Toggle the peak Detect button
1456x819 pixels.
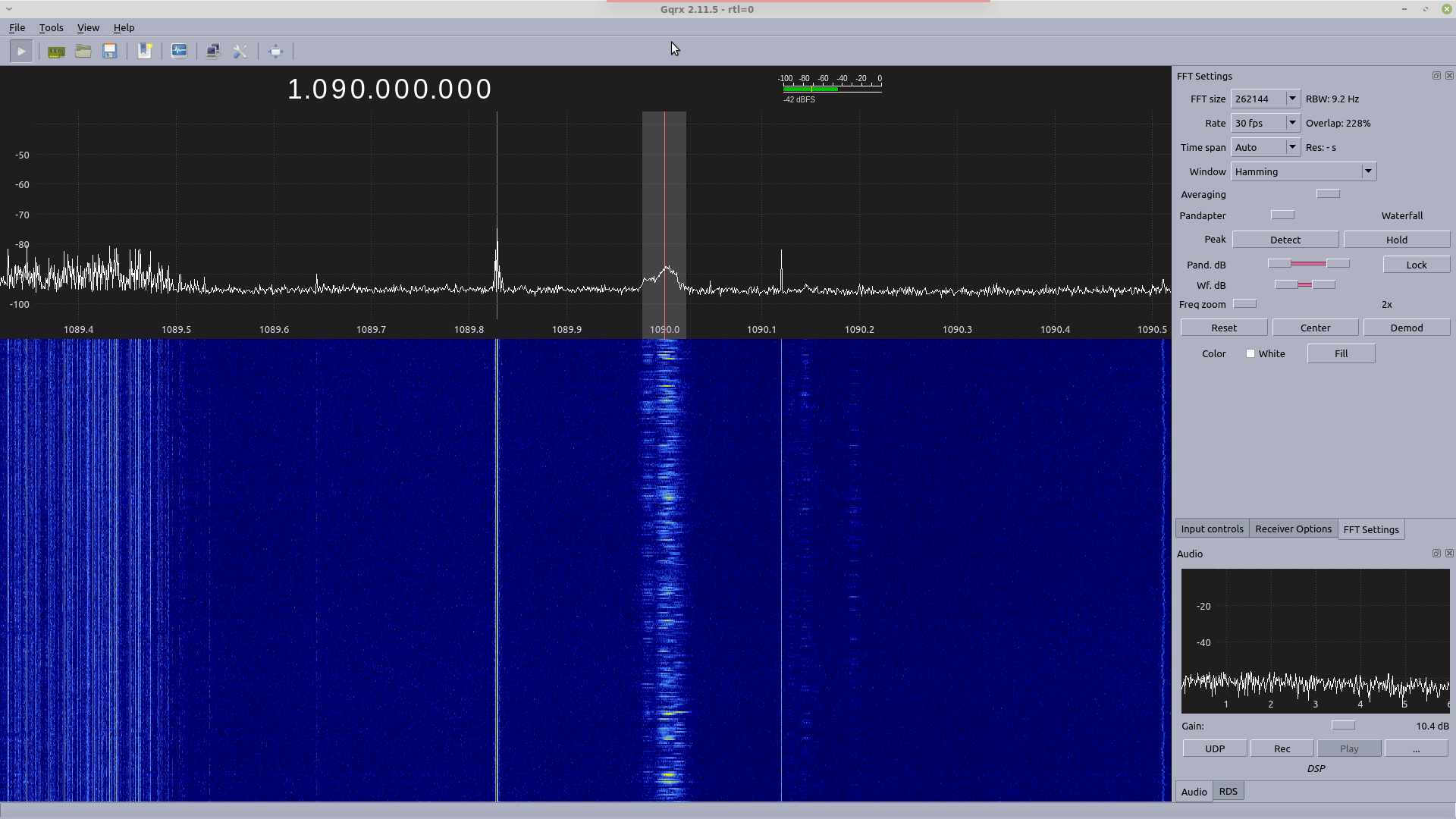pos(1285,240)
